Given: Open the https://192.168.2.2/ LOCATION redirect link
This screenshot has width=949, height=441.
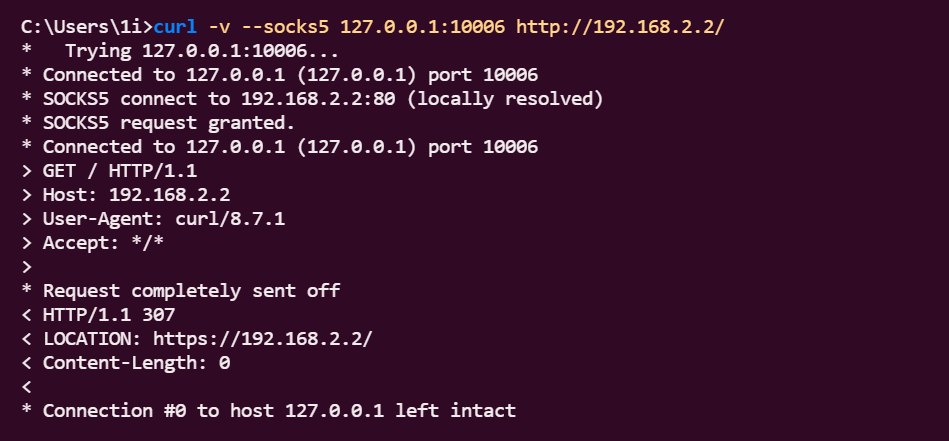Looking at the screenshot, I should point(263,339).
